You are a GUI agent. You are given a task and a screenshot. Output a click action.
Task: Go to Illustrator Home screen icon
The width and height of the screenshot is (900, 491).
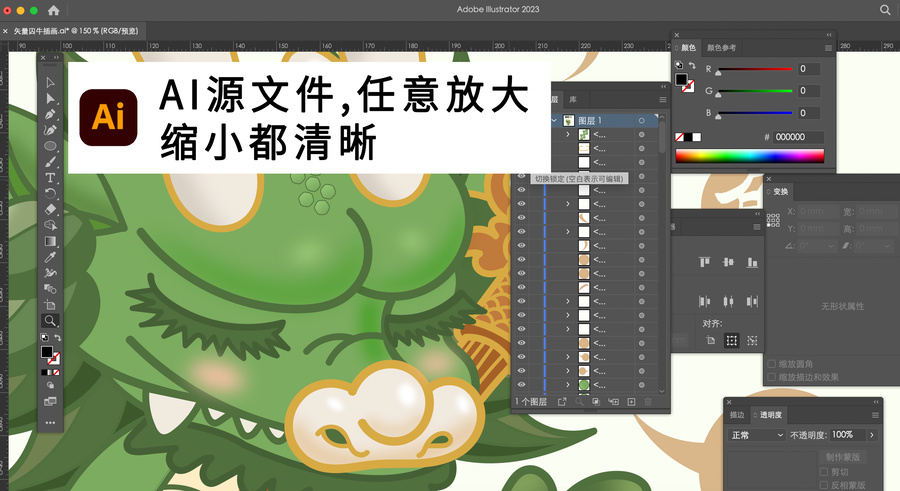pyautogui.click(x=53, y=10)
